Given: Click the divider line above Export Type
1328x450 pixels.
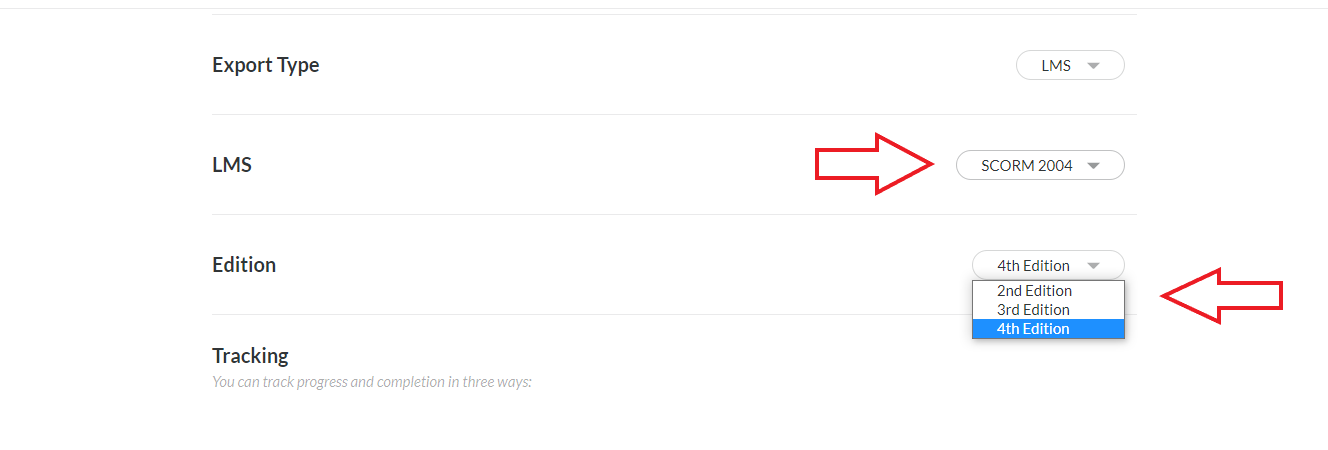Looking at the screenshot, I should (x=674, y=14).
